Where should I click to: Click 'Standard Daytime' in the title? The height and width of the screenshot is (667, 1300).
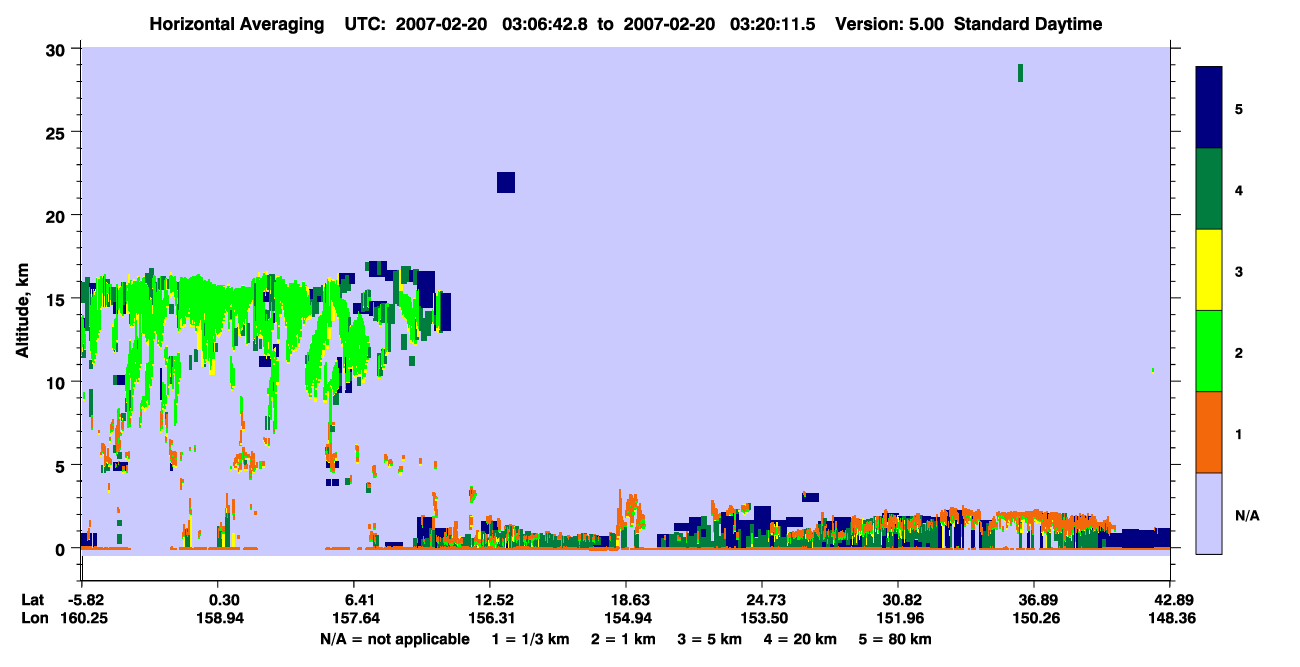click(1028, 24)
